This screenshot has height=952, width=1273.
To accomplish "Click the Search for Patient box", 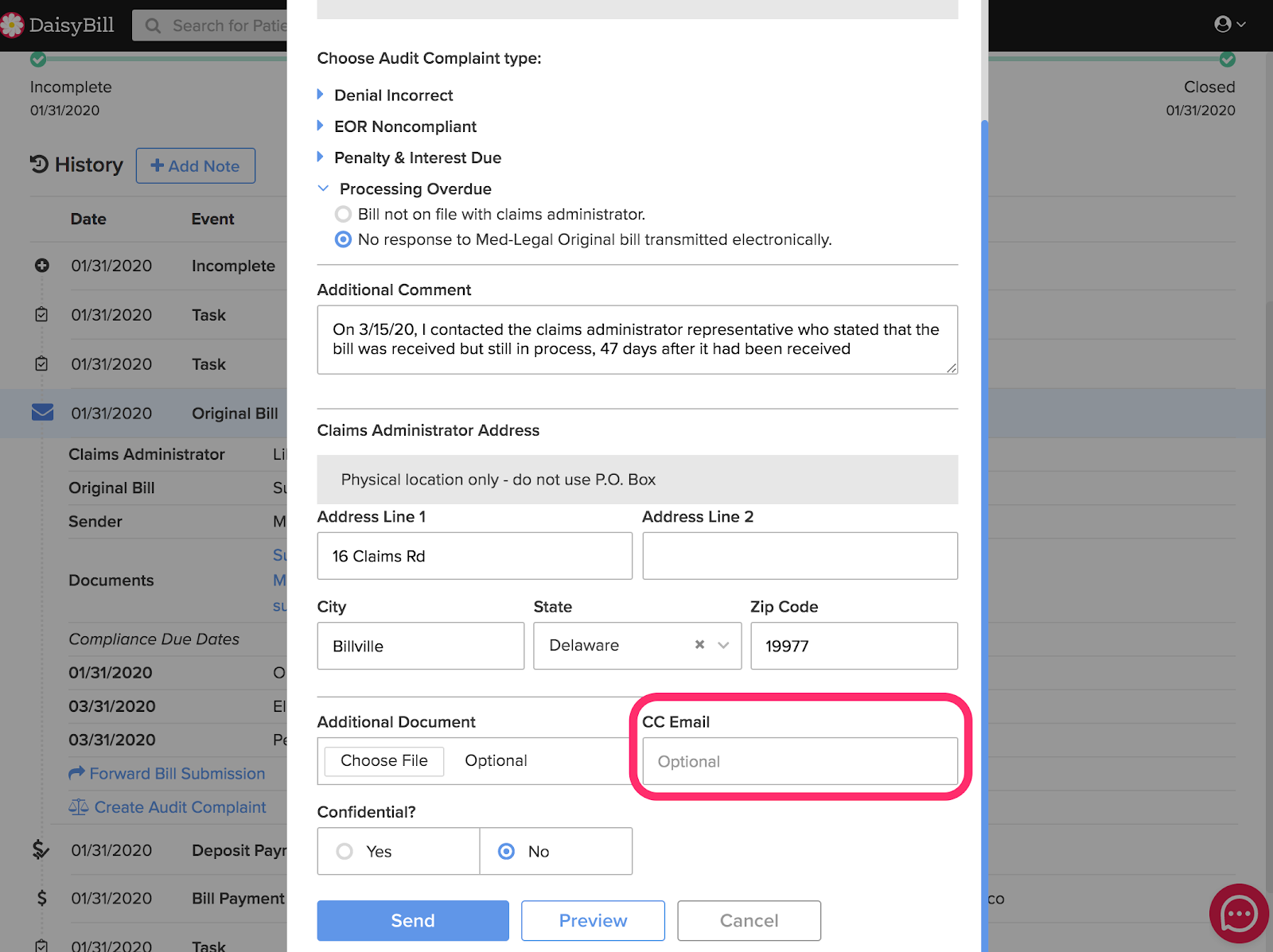I will (210, 25).
